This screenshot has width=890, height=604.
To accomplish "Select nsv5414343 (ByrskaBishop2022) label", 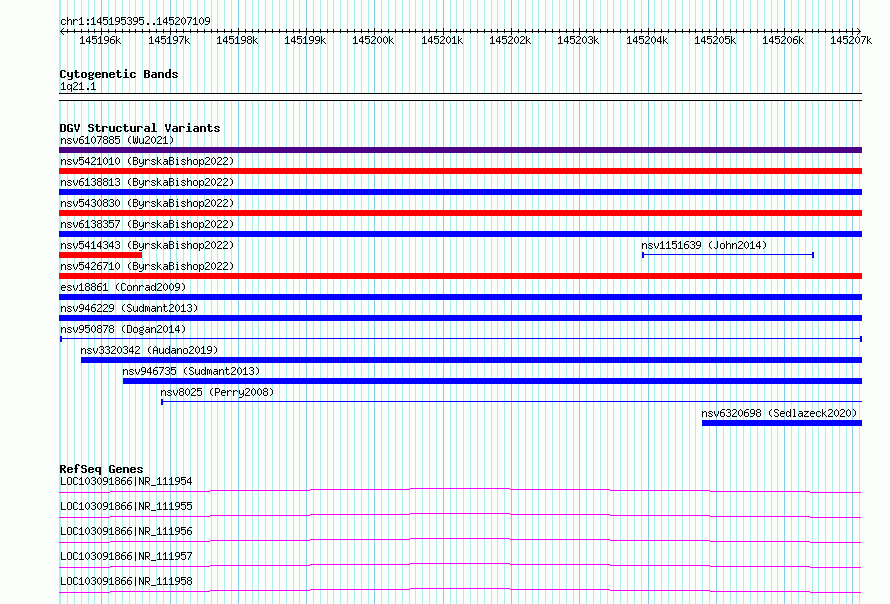I will (147, 245).
